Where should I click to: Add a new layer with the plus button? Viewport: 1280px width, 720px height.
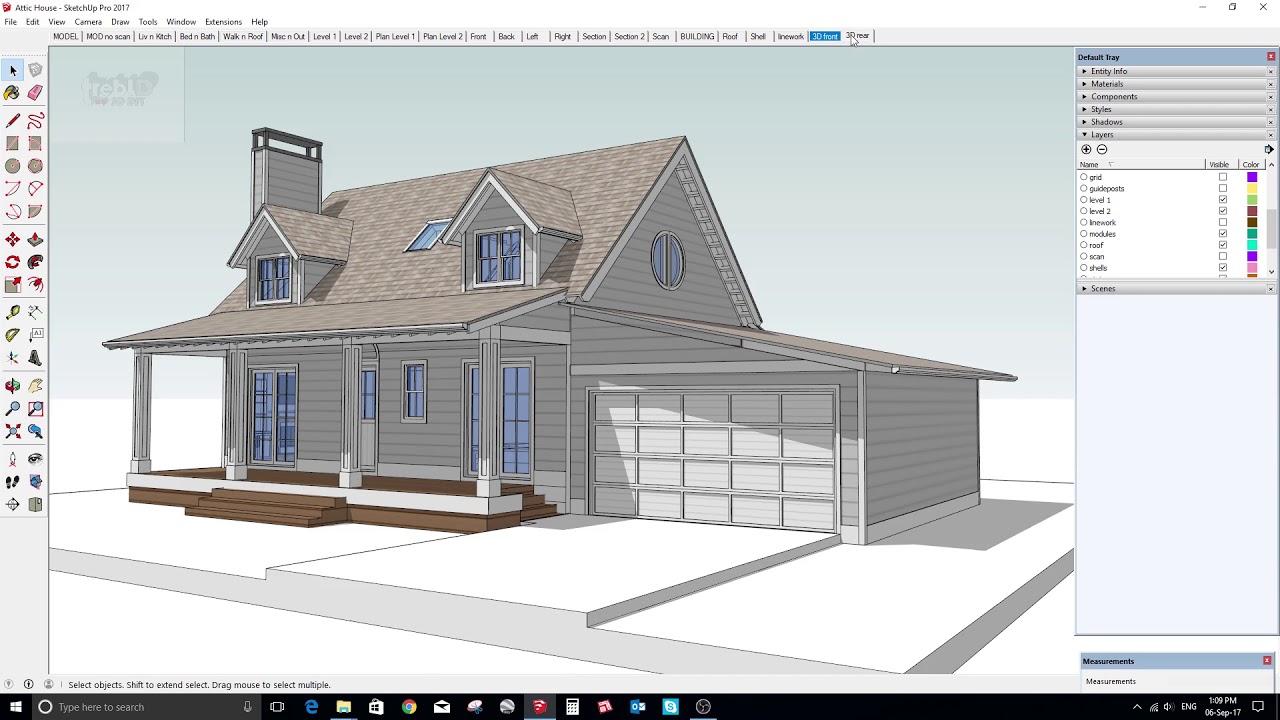coord(1086,148)
